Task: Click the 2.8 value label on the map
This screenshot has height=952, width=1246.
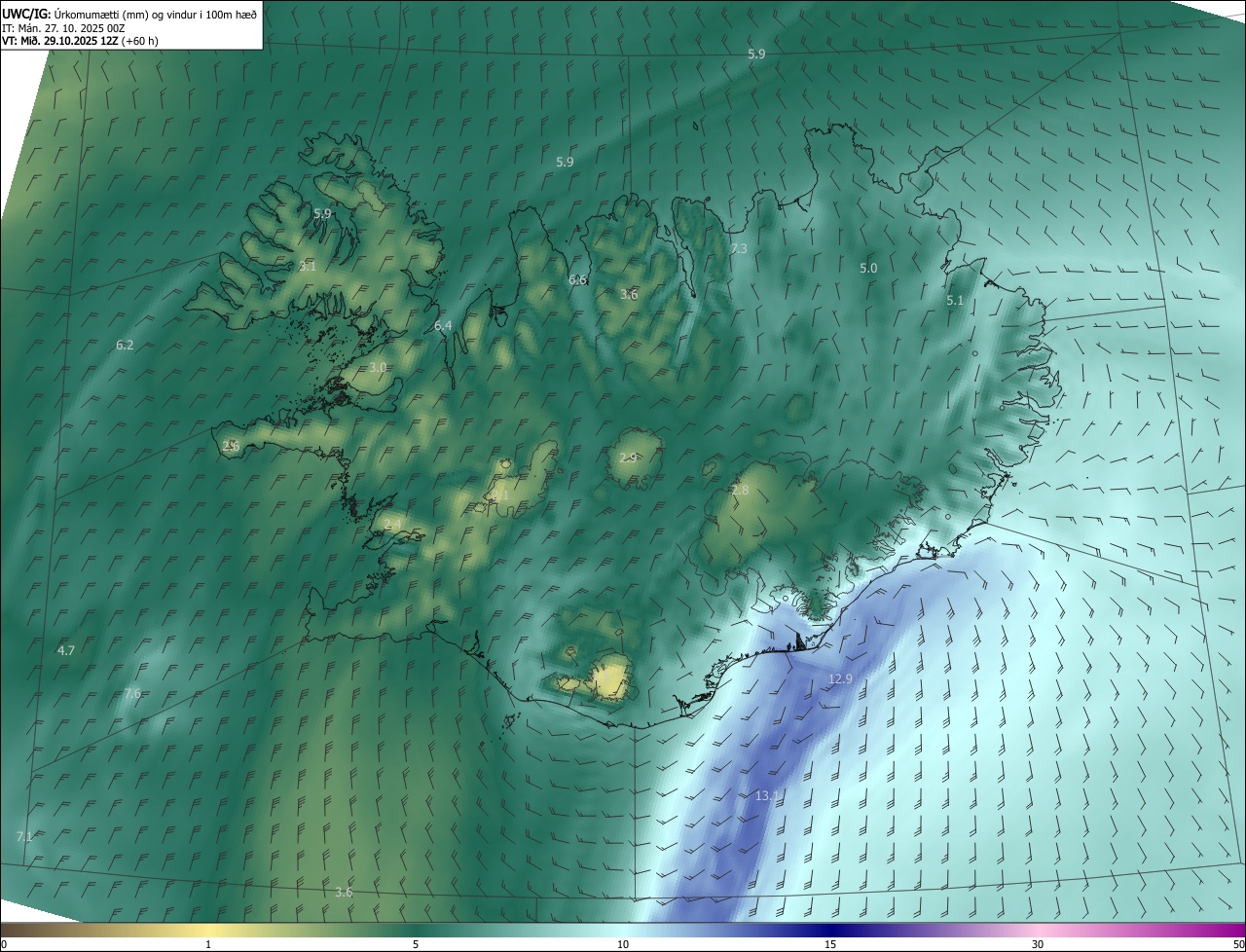Action: 740,491
